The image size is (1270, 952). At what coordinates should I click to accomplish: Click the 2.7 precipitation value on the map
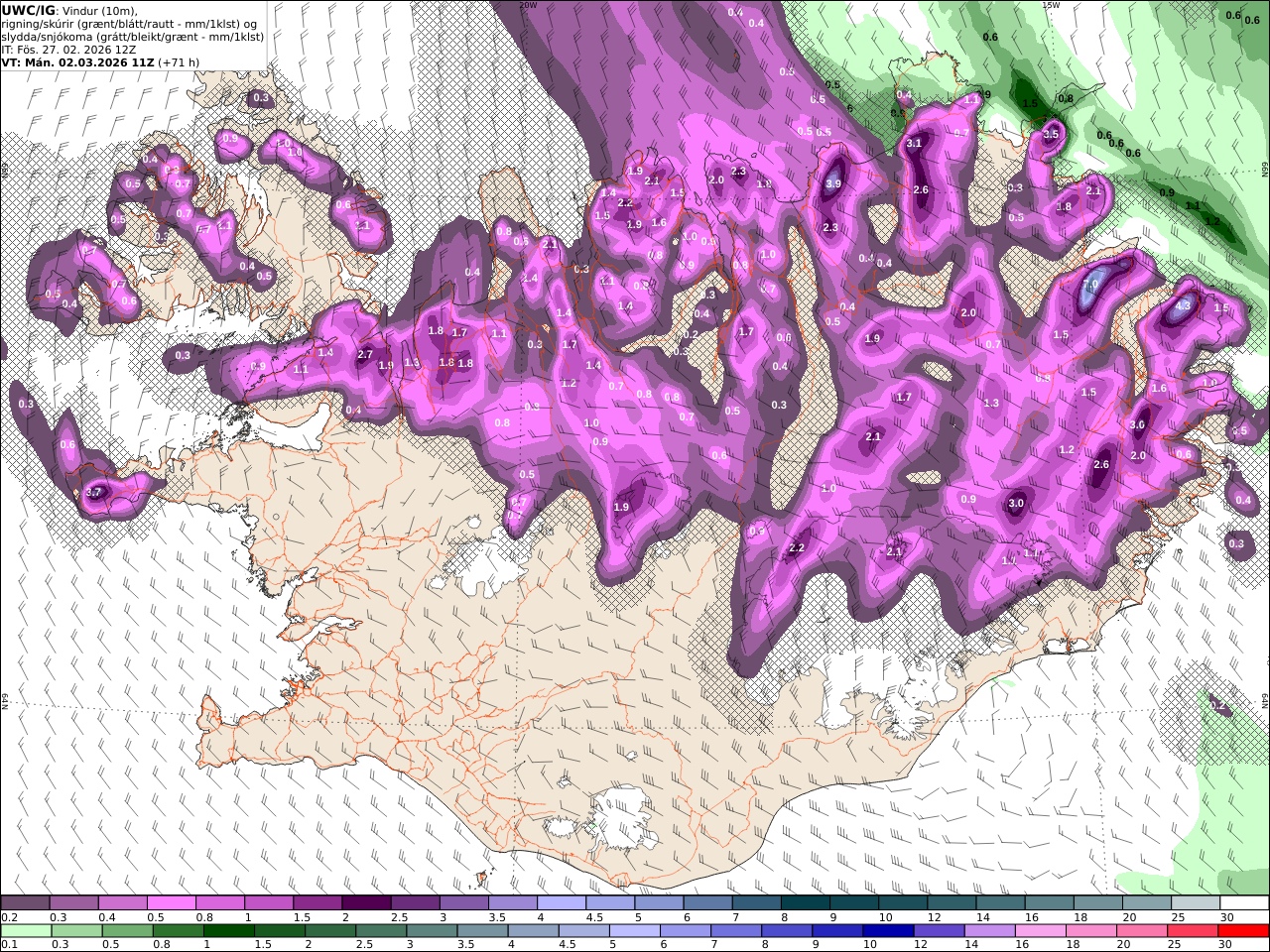click(364, 354)
